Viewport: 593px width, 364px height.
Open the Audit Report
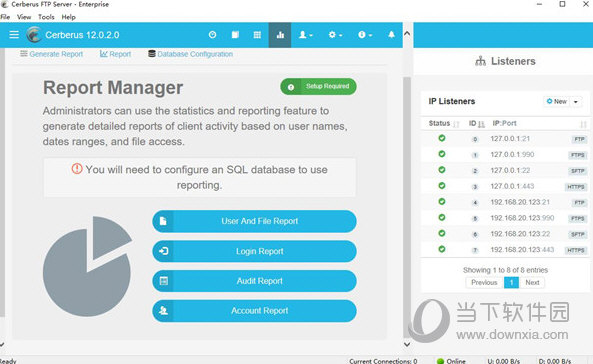[x=255, y=281]
